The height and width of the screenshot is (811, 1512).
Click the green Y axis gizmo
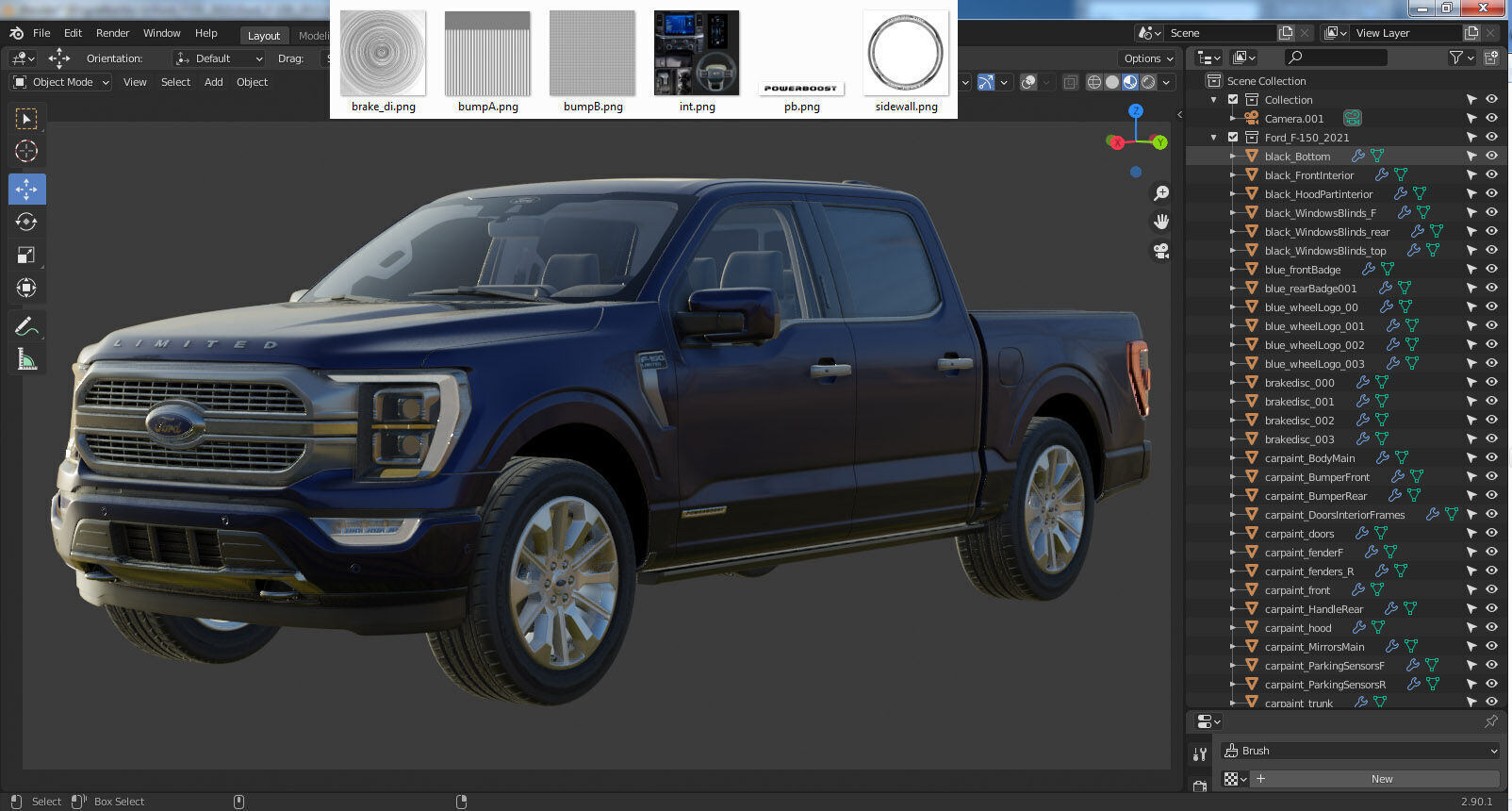(1159, 142)
